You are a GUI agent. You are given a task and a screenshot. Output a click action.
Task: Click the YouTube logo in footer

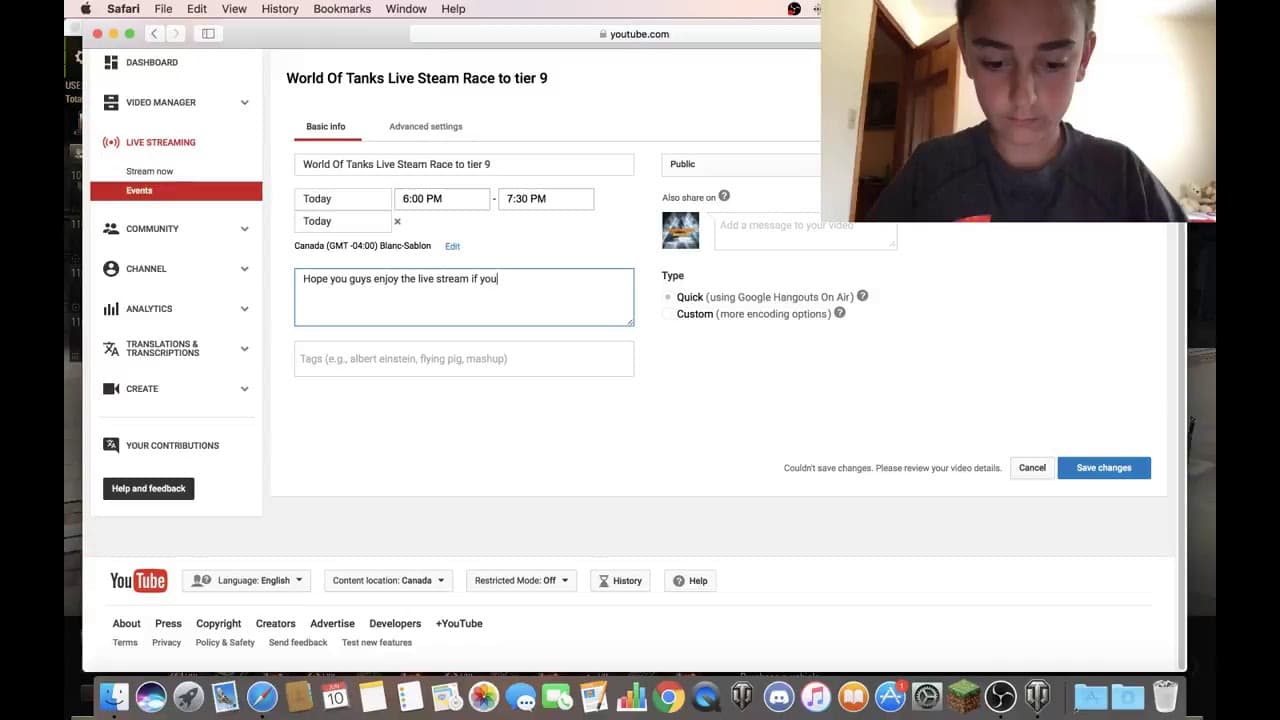(x=138, y=580)
